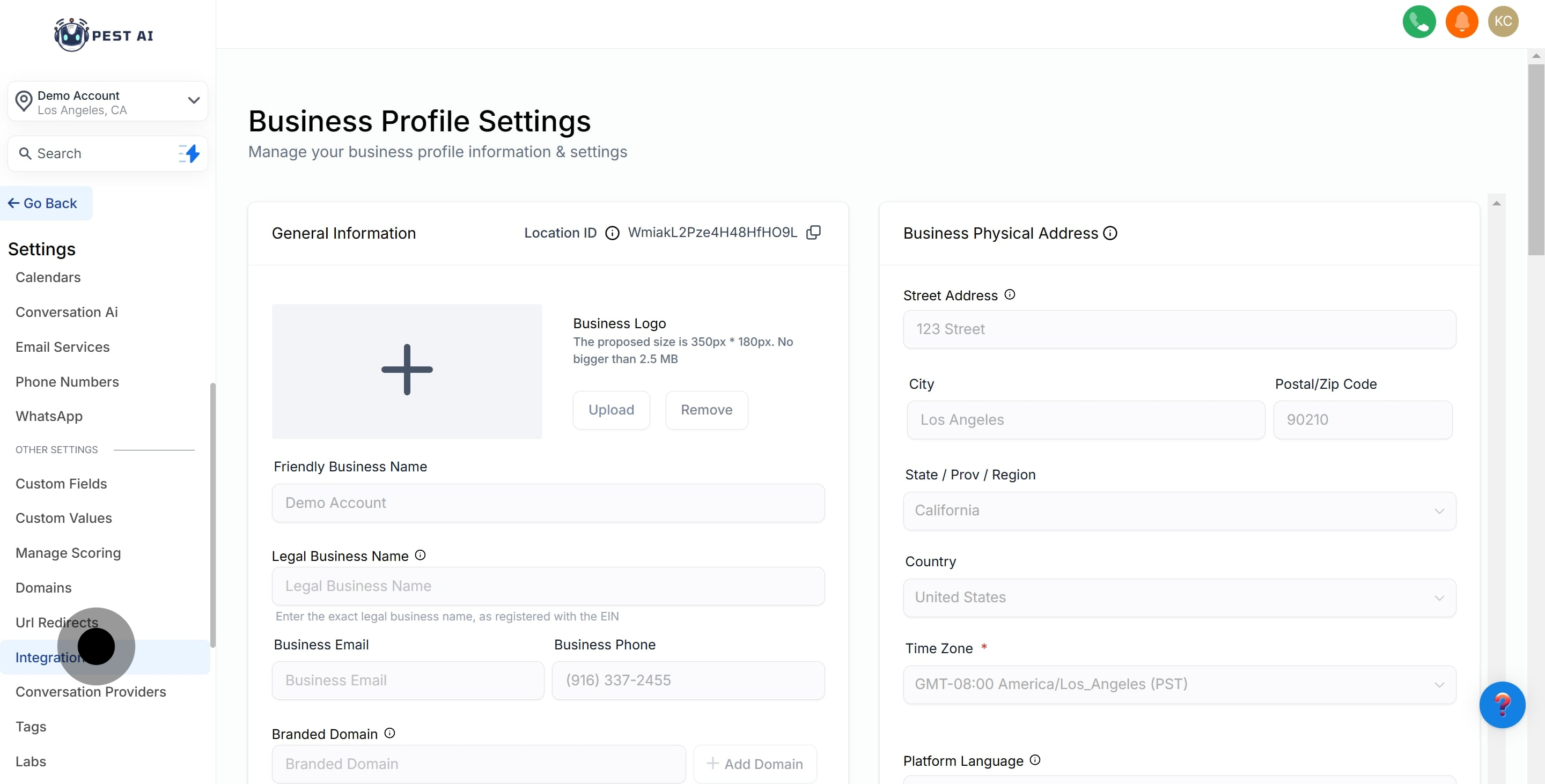This screenshot has width=1545, height=784.
Task: Click the Legal Business Name info icon
Action: pos(420,555)
